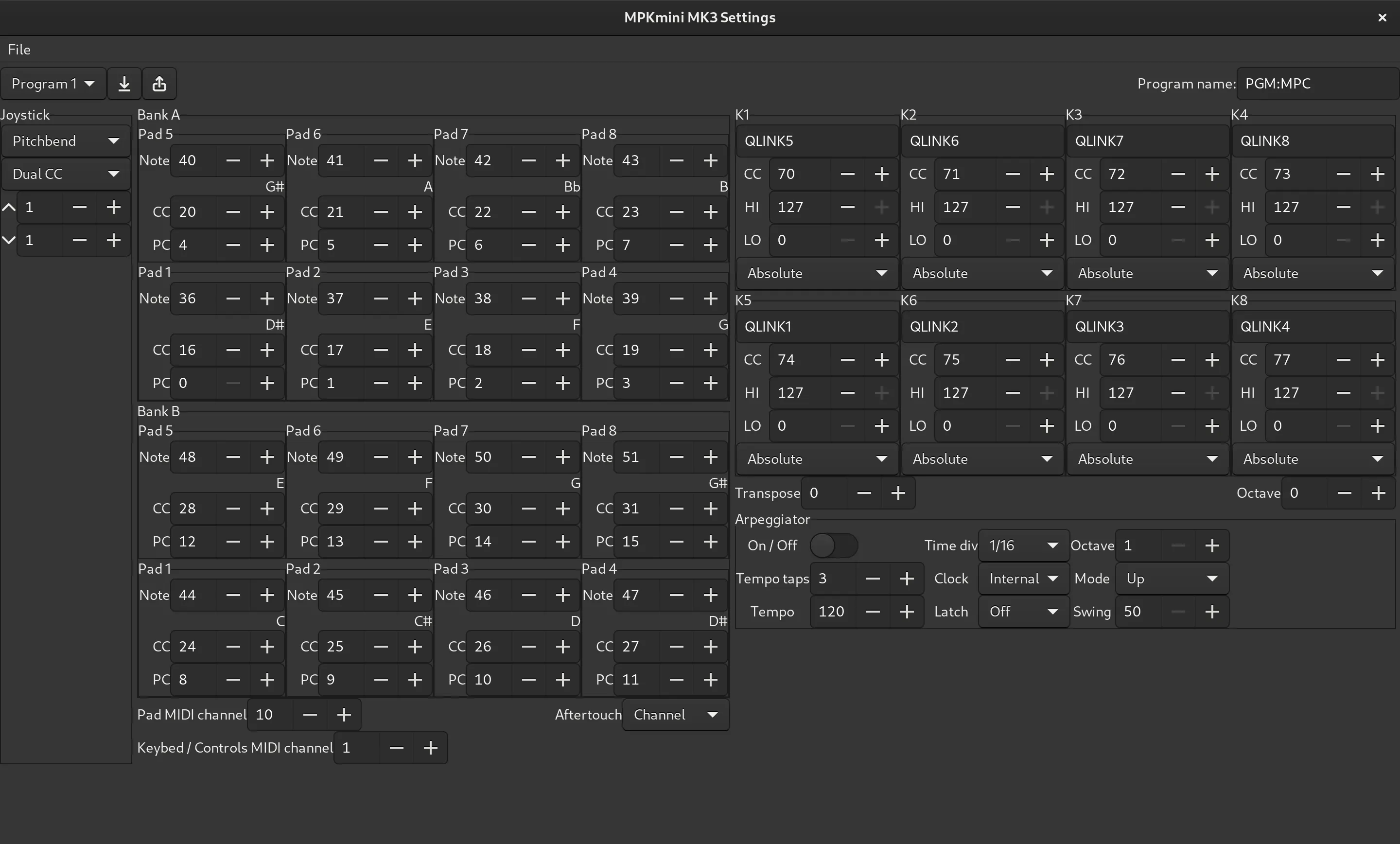Screen dimensions: 1400x844
Task: Decrease K7 CC value with minus
Action: pyautogui.click(x=1178, y=360)
